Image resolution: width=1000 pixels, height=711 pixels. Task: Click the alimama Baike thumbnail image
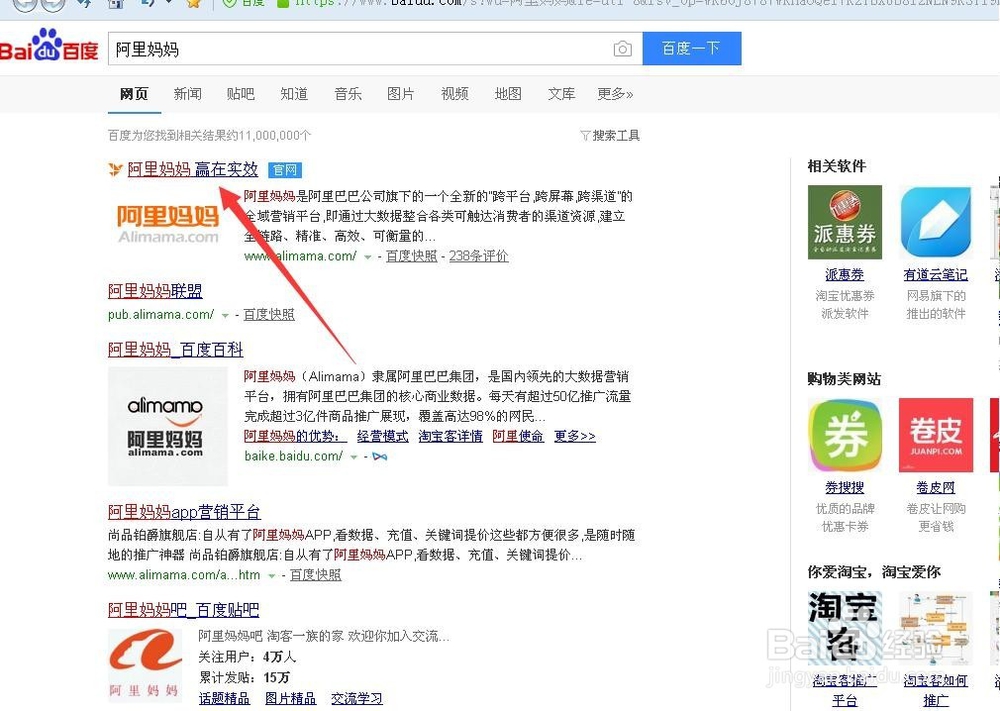click(168, 426)
